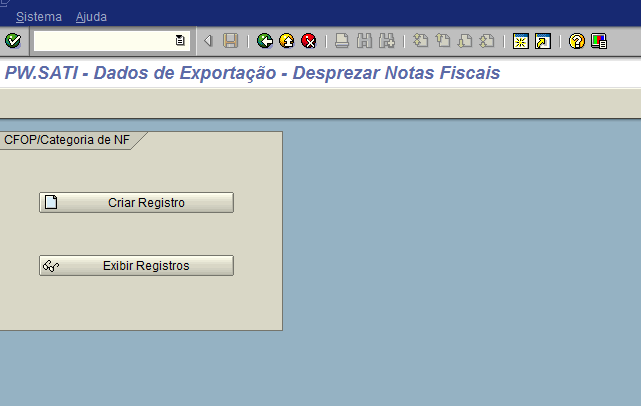Select the CFOP/Categoria de NF tab

67,140
